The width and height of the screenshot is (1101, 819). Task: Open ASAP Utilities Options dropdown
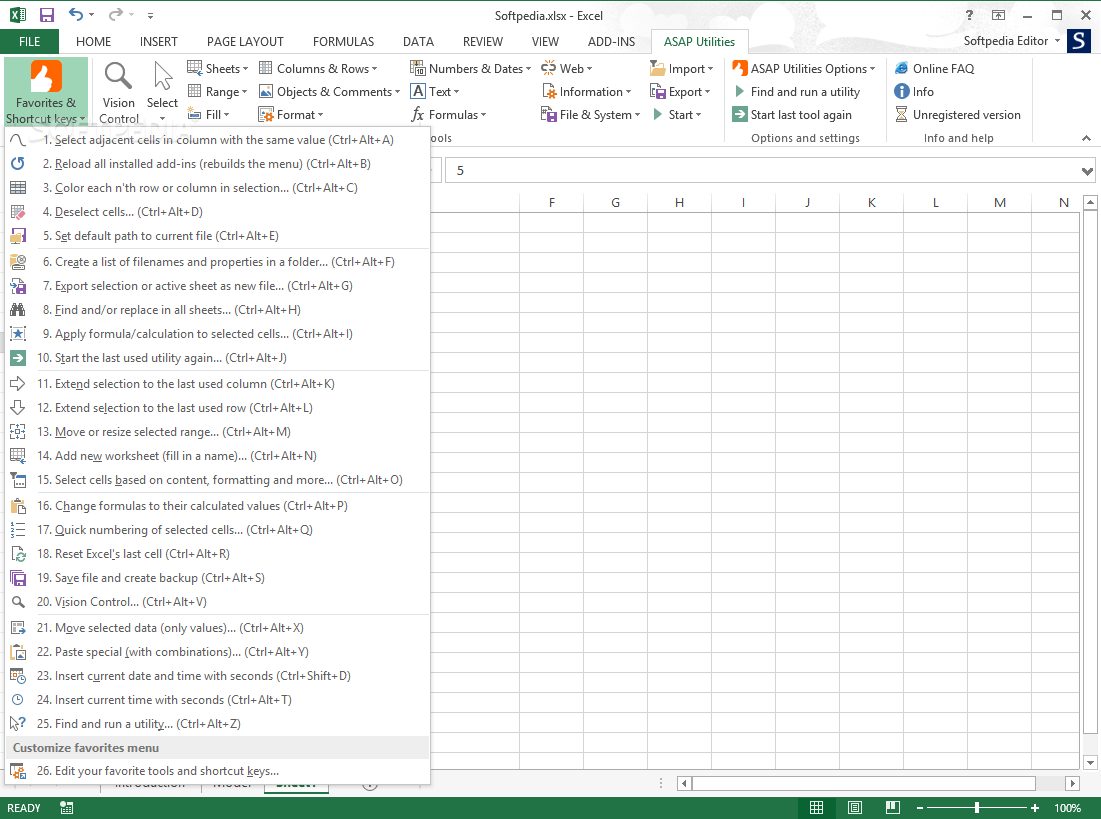point(804,68)
